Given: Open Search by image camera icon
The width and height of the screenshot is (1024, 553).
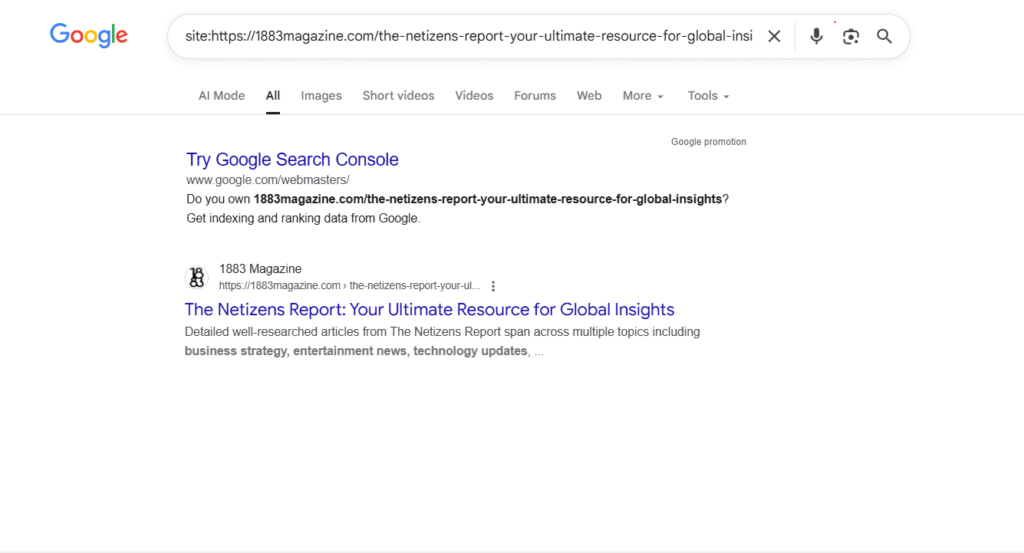Looking at the screenshot, I should 850,37.
